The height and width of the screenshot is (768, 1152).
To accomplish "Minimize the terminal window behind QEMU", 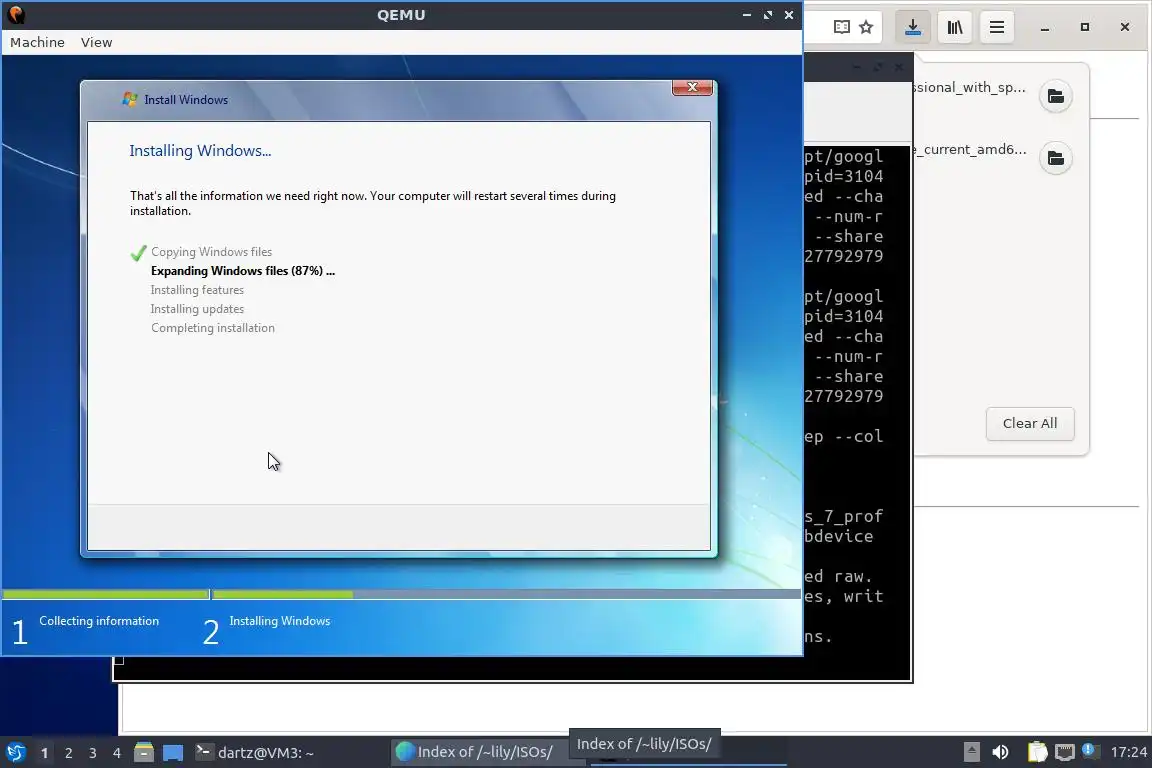I will (856, 67).
